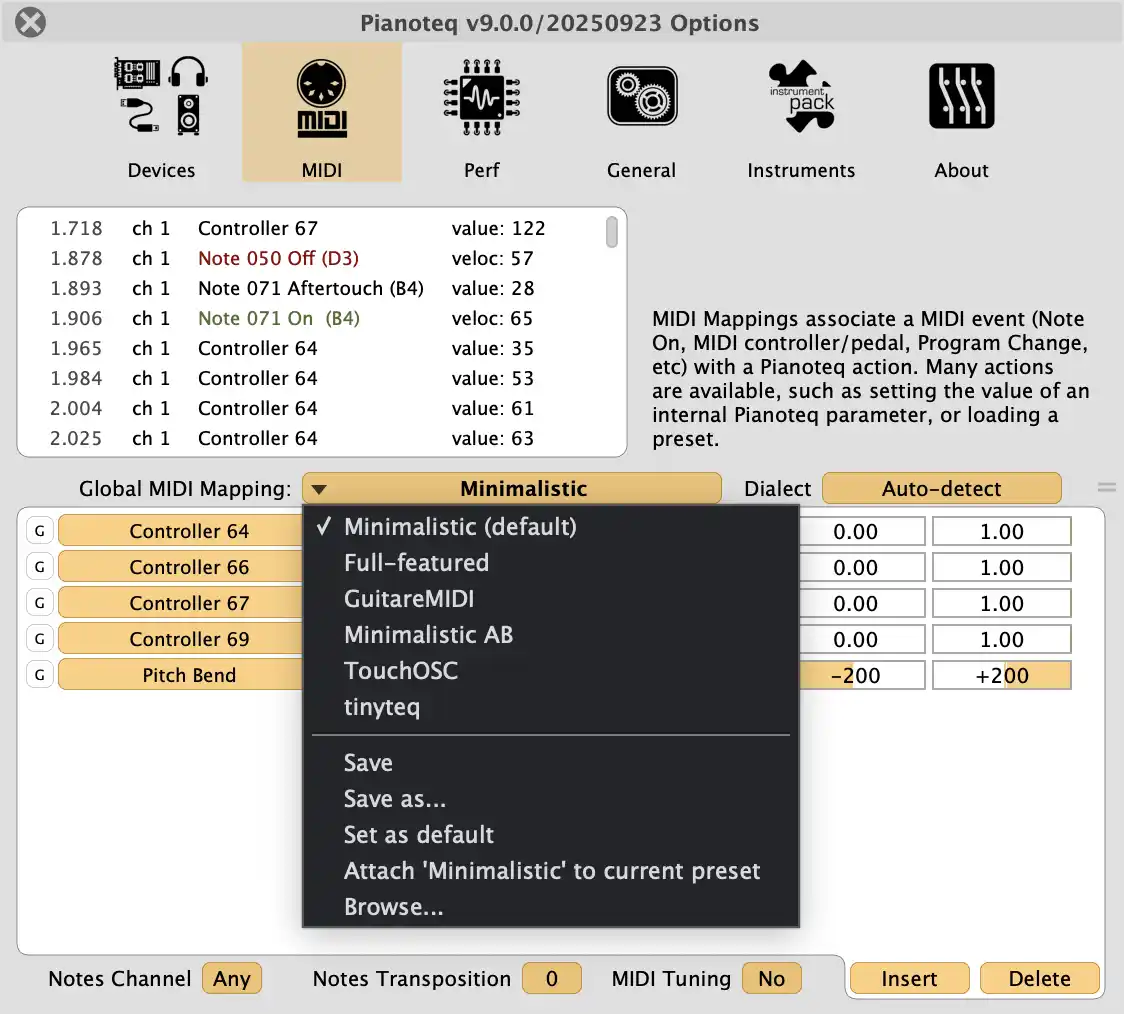The width and height of the screenshot is (1124, 1014).
Task: Click the Delete button
Action: tap(1039, 979)
